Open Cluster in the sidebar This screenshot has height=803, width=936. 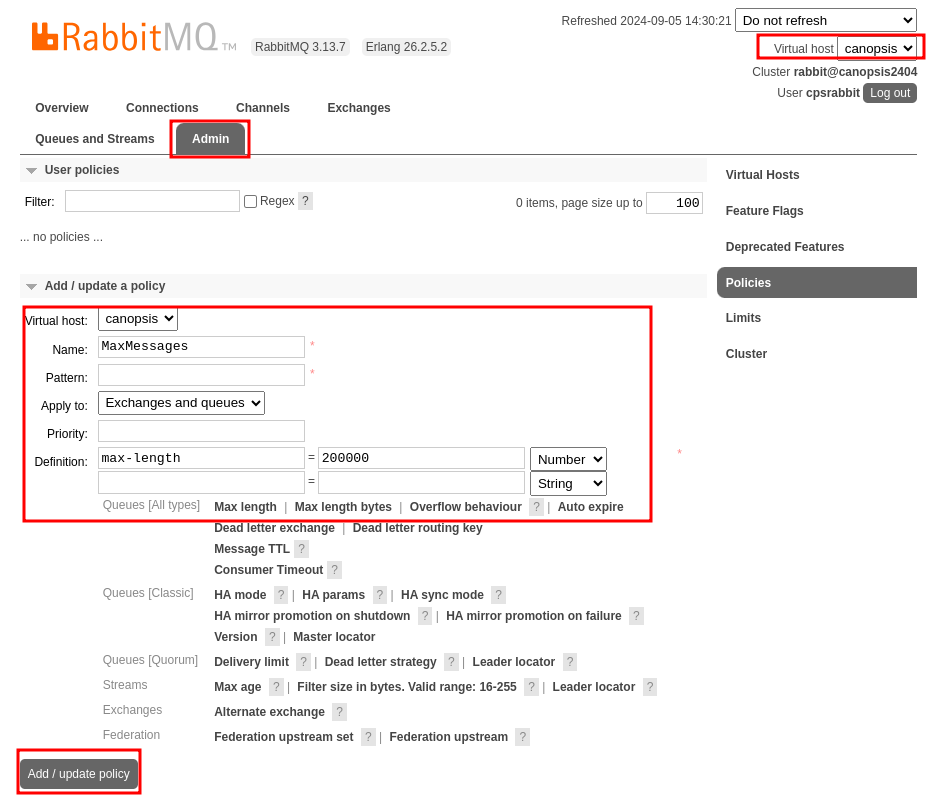click(746, 353)
